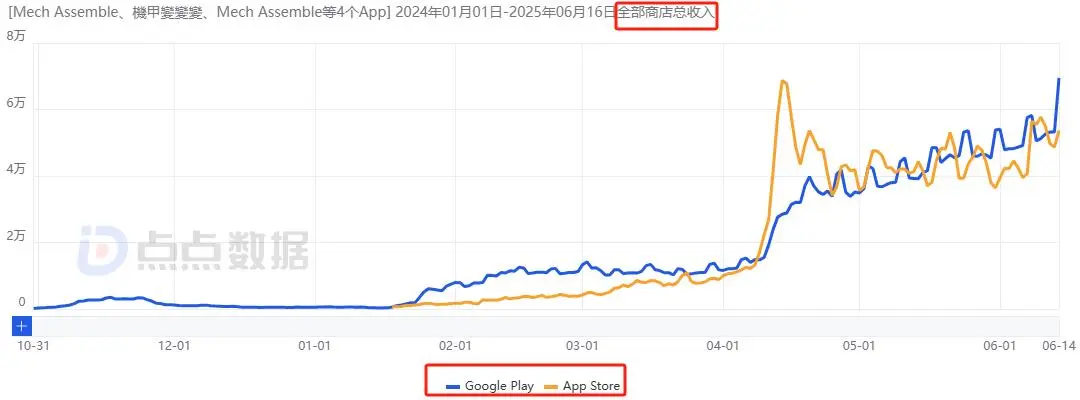Click the orange App Store peak in mid-April
The image size is (1080, 400).
(782, 81)
